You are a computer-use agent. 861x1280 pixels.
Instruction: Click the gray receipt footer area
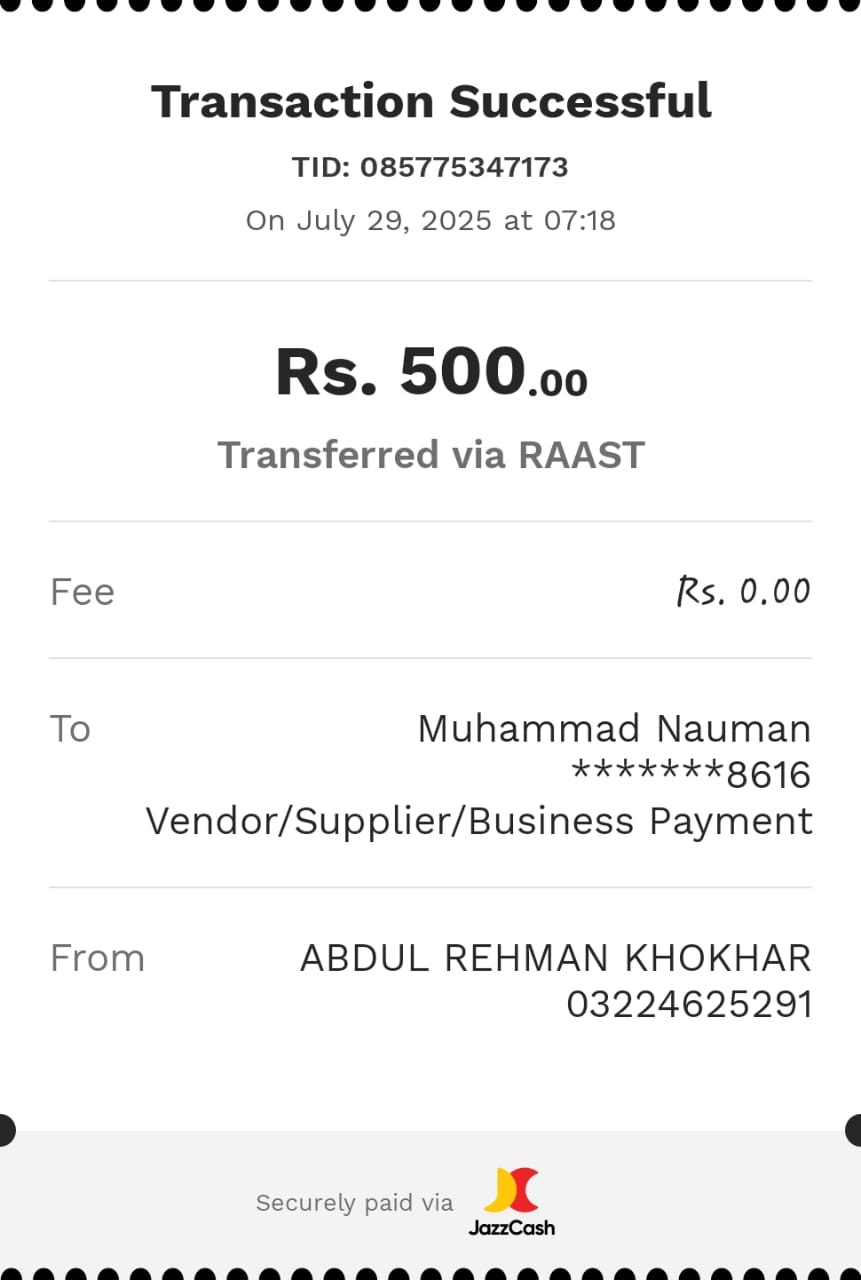430,1200
